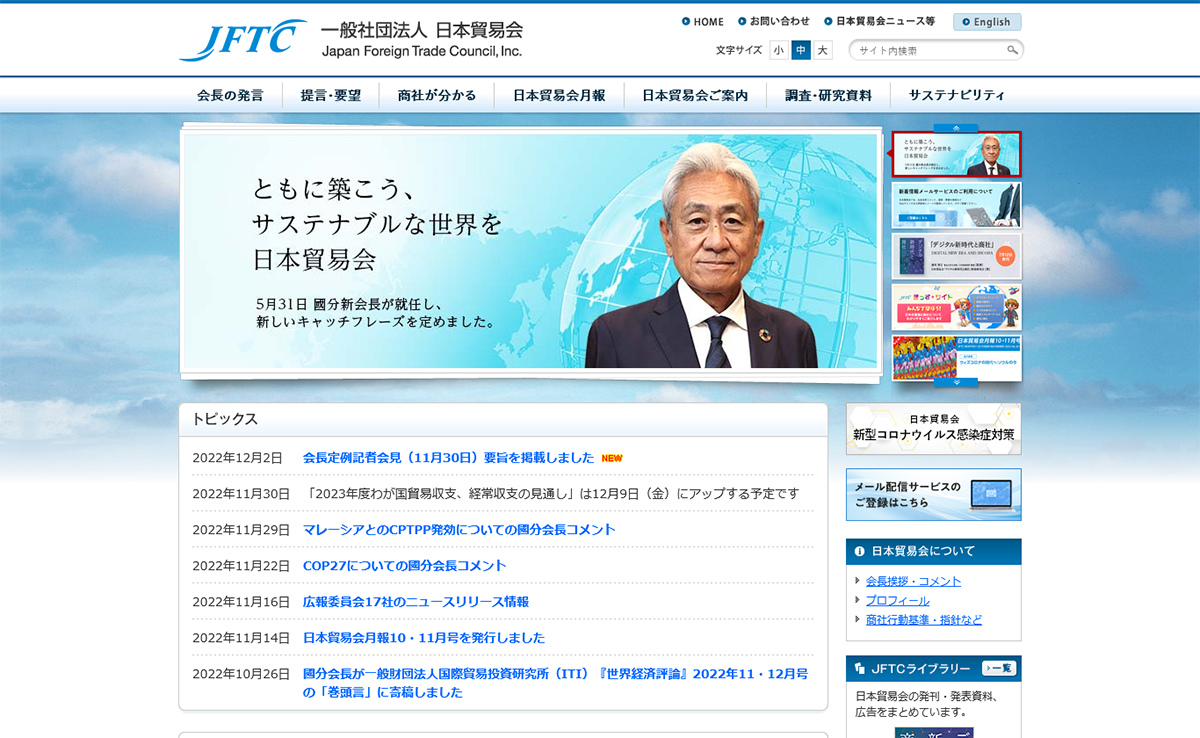Click date 2022年12月2日
Screen dimensions: 1200x738
[x=238, y=458]
